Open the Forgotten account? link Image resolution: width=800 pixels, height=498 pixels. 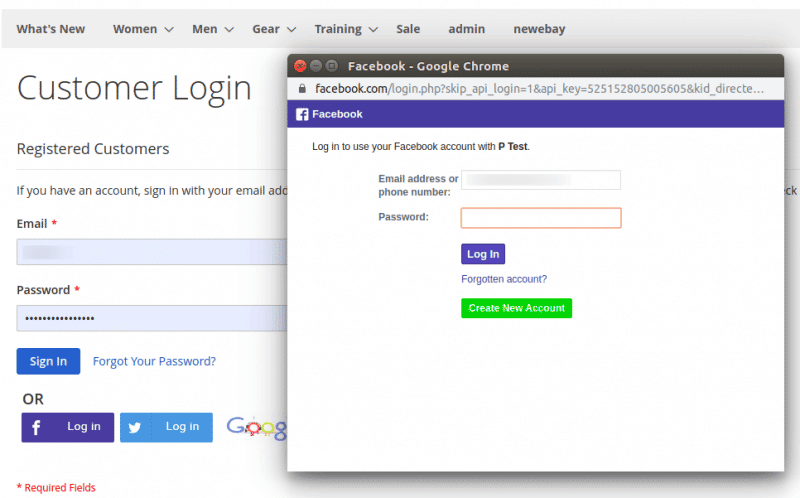pyautogui.click(x=504, y=279)
